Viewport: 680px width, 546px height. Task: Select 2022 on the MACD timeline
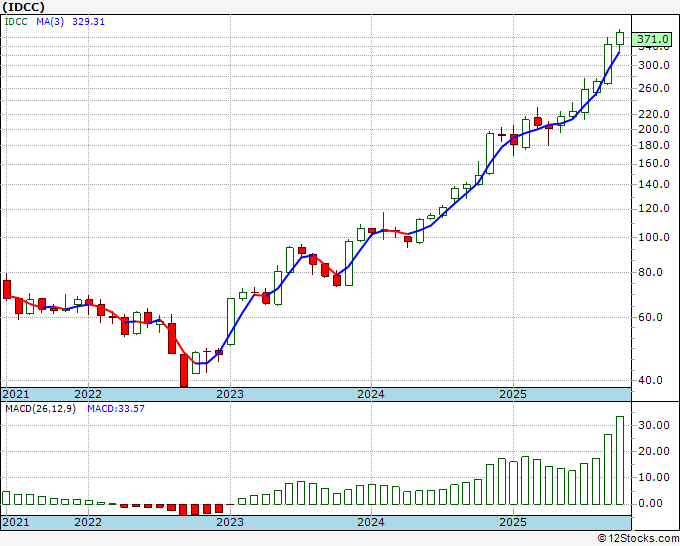tap(88, 522)
